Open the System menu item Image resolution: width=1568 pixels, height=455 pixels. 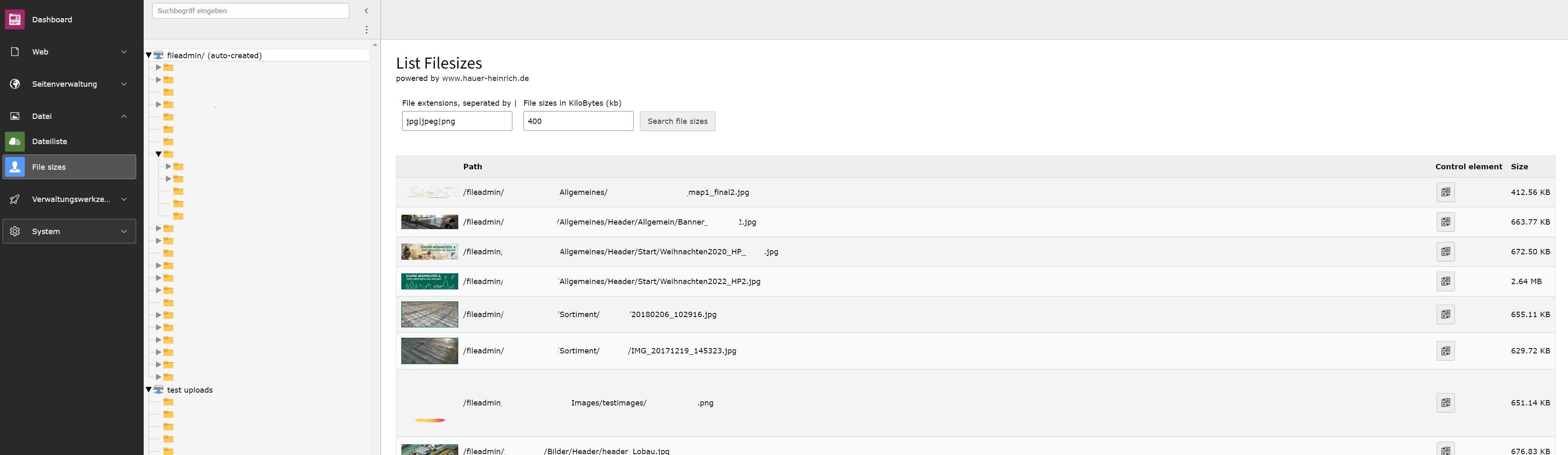[69, 232]
